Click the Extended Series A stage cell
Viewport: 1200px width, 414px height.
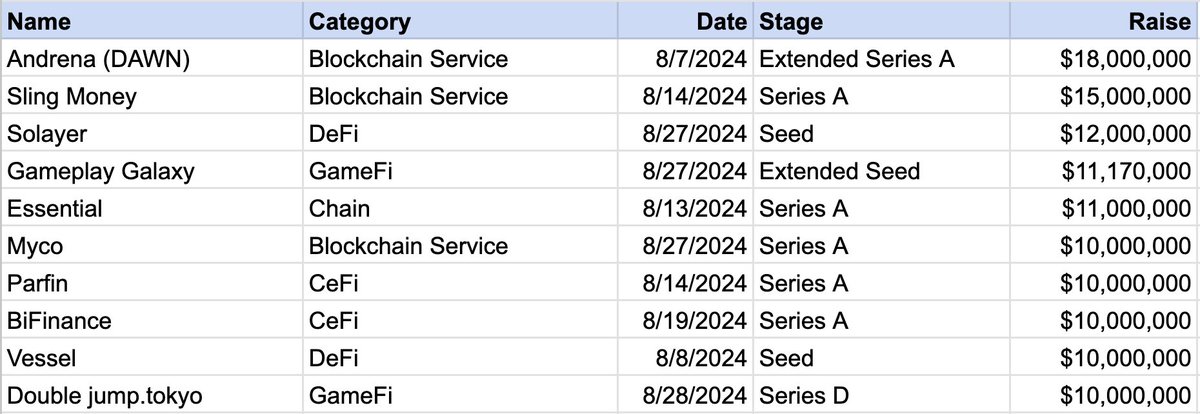pos(881,59)
